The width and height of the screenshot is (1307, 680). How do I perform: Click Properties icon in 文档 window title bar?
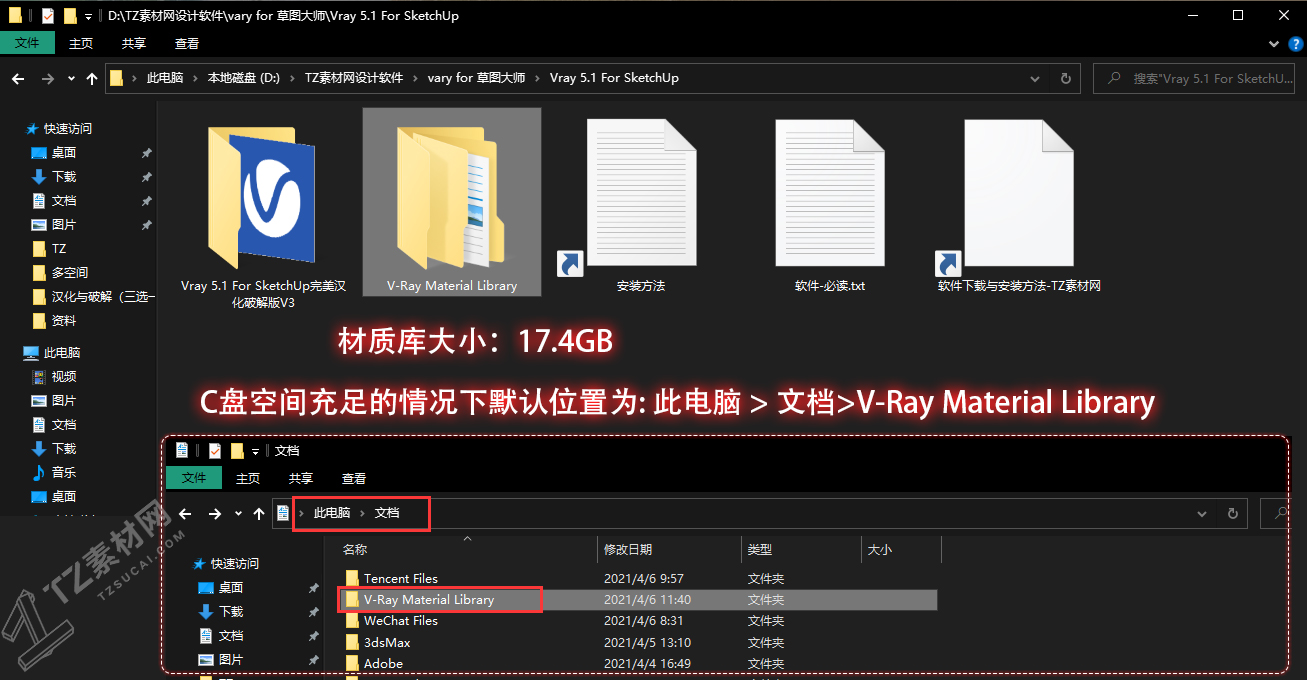tap(215, 451)
